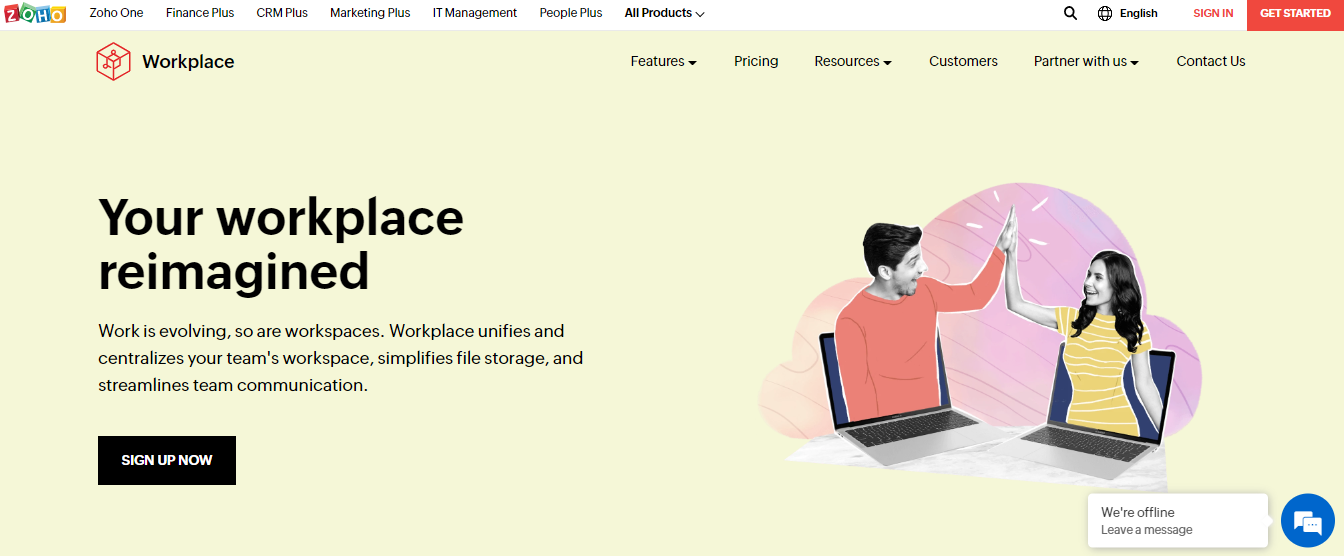Click the Leave a message box

[x=1177, y=521]
